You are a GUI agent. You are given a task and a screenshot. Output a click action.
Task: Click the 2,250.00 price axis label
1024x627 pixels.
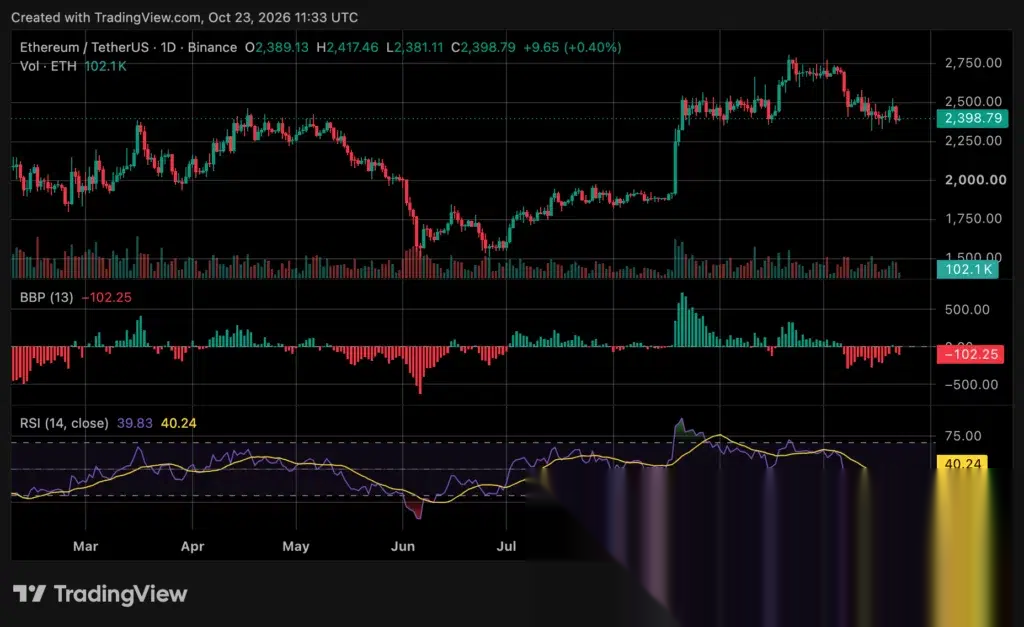coord(973,140)
